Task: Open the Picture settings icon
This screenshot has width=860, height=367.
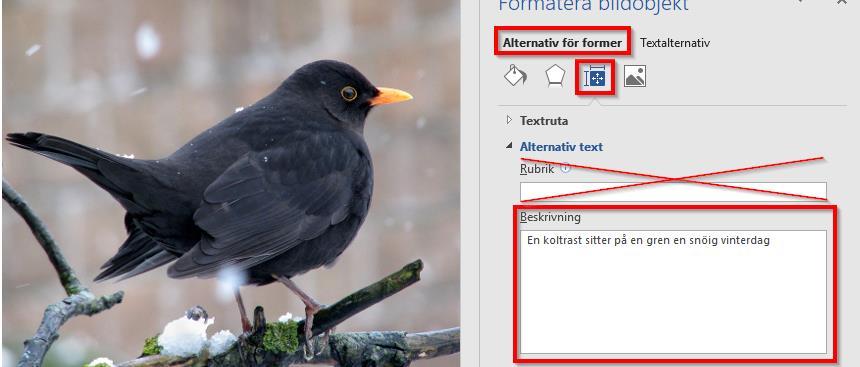Action: (635, 76)
